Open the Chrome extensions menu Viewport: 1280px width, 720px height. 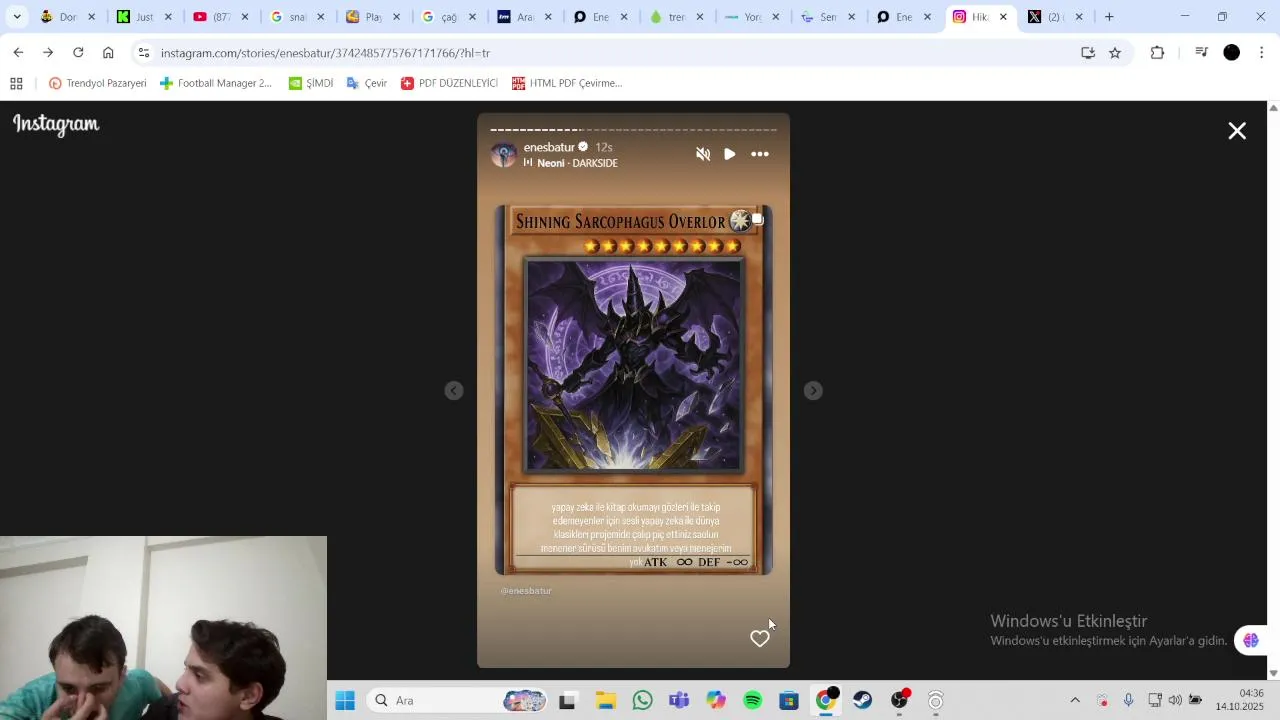coord(1157,53)
